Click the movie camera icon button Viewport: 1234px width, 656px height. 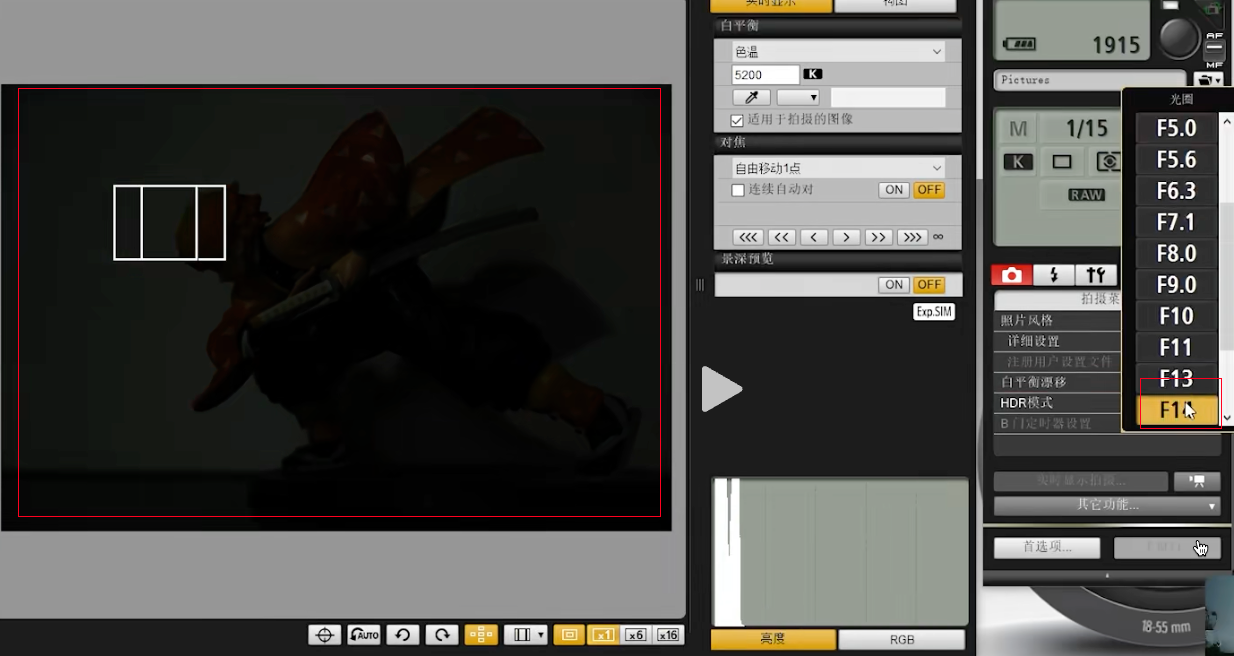click(1197, 481)
